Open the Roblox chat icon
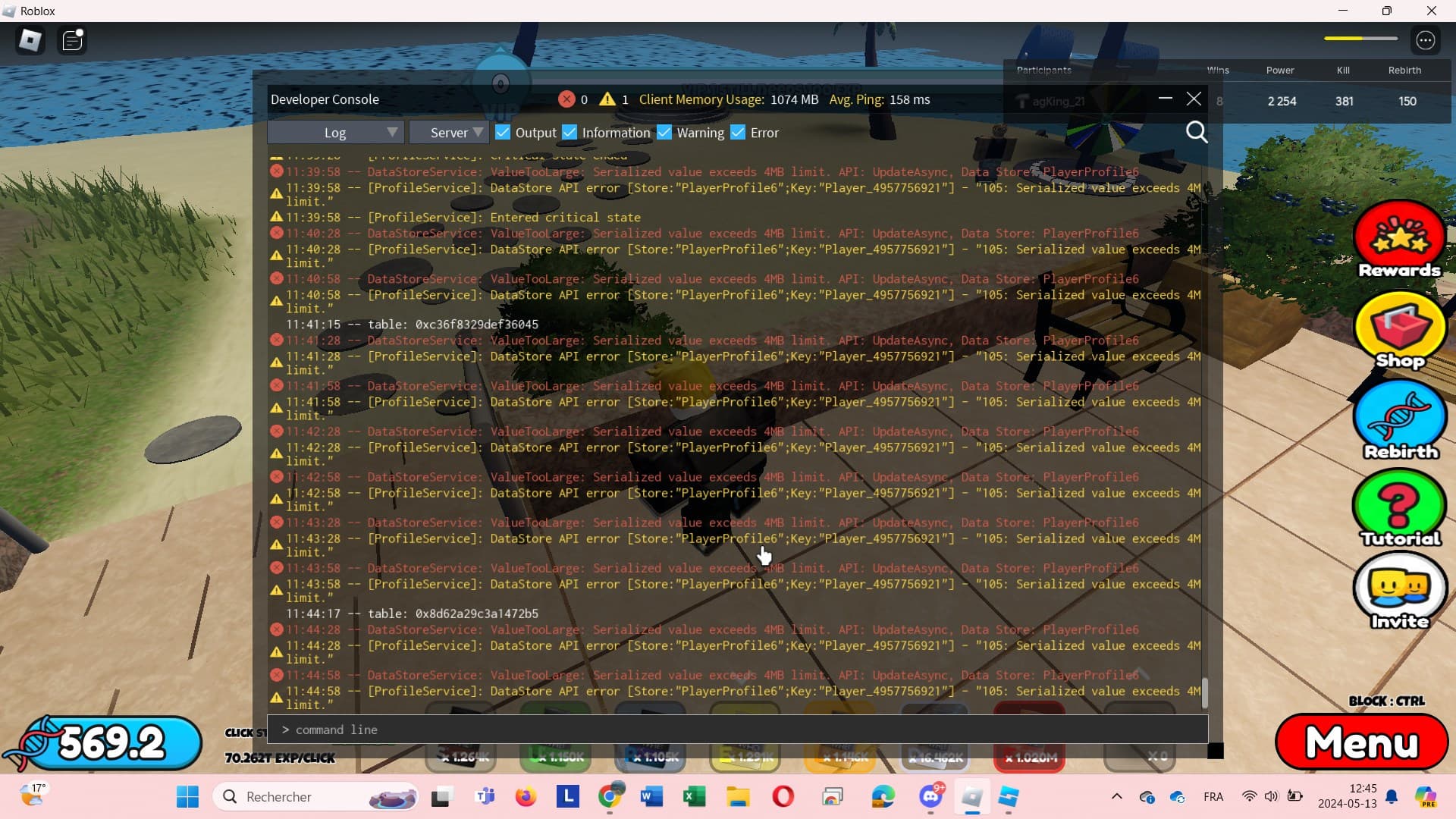This screenshot has height=819, width=1456. [73, 40]
